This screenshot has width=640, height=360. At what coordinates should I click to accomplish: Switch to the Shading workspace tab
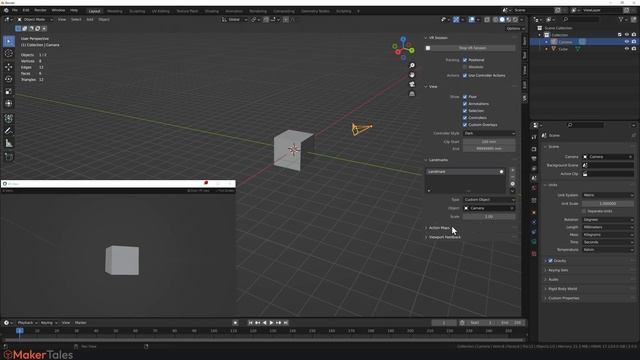point(211,11)
